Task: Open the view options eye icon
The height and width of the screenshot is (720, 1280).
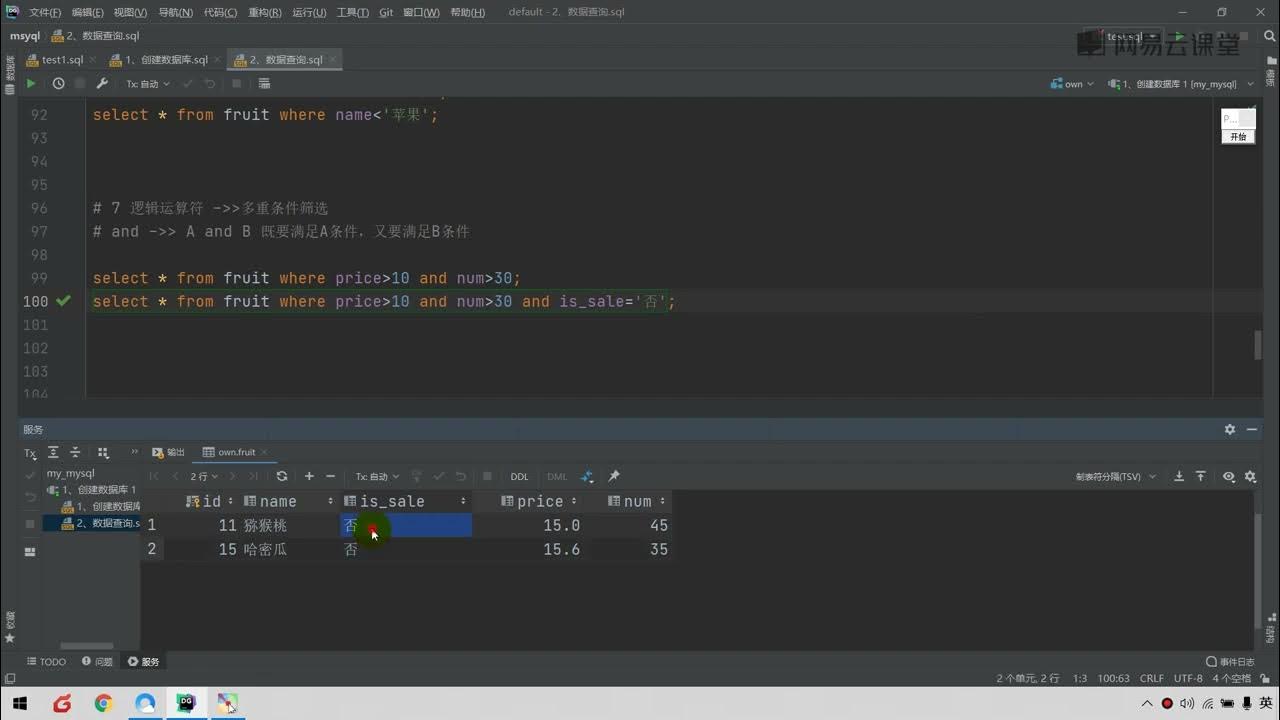Action: click(1229, 477)
